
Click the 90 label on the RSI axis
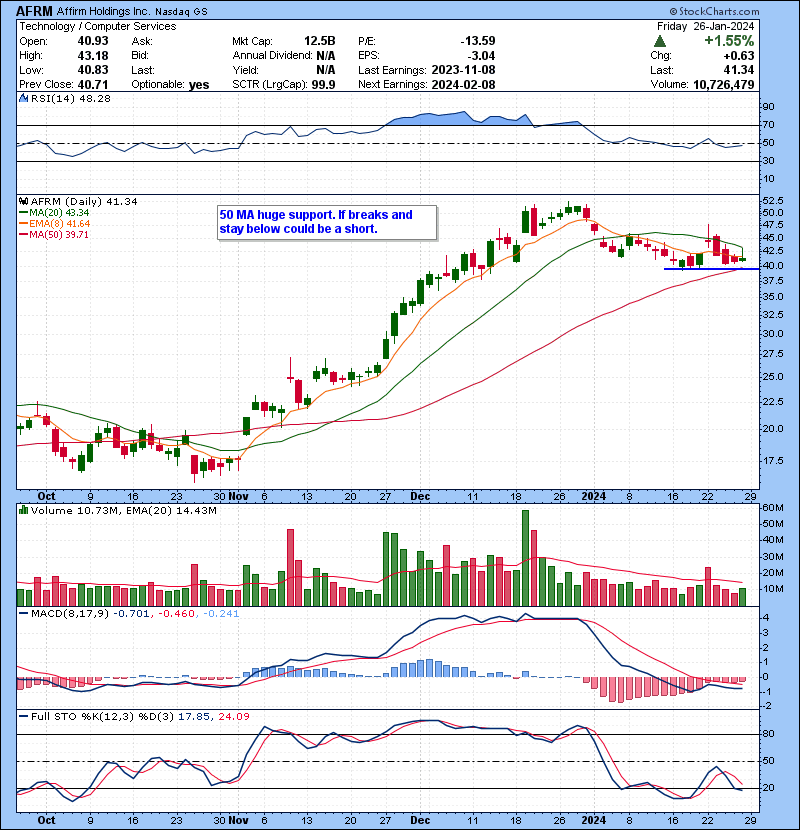768,107
